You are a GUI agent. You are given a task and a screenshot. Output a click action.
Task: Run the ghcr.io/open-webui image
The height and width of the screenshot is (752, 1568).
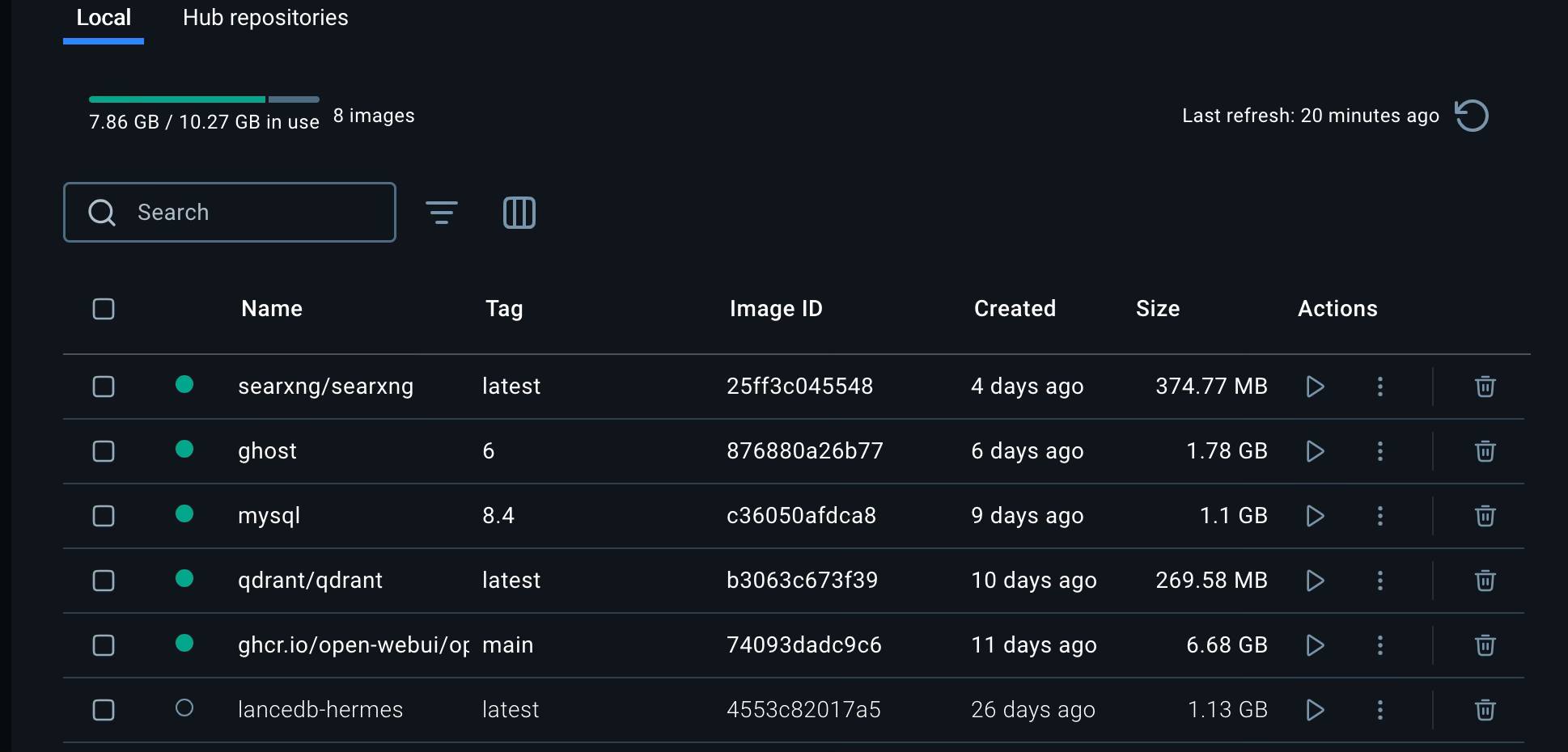tap(1316, 645)
